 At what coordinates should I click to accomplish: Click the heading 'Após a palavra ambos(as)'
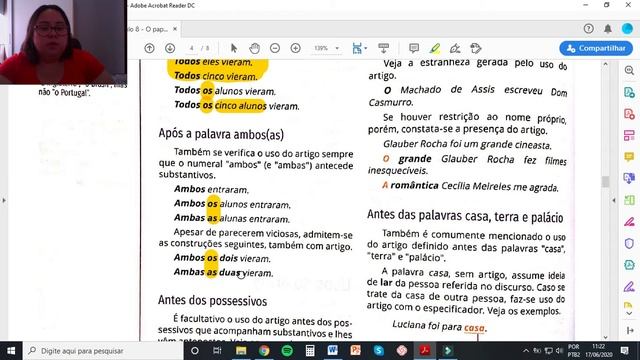[x=221, y=134]
